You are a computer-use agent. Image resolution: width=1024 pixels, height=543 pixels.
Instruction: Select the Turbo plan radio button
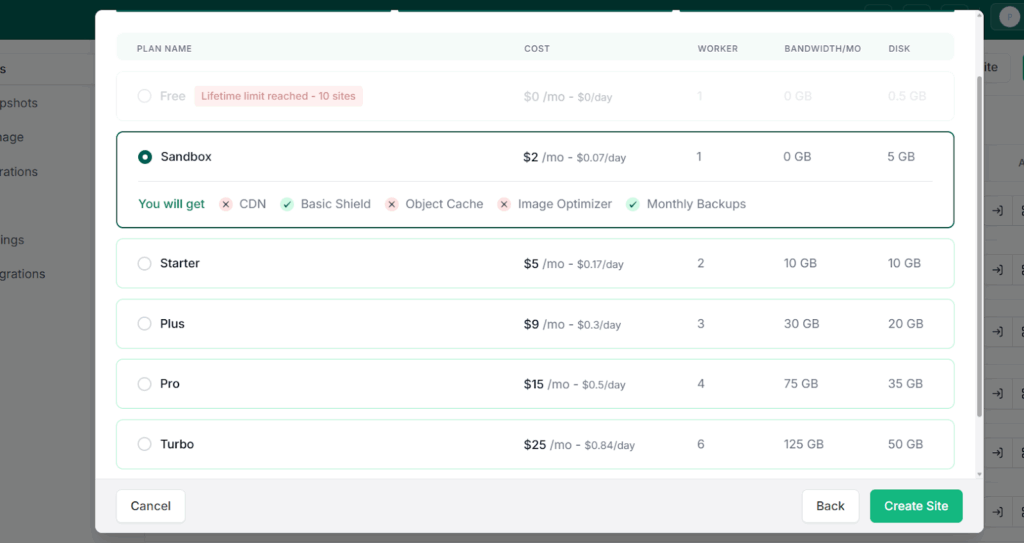pos(144,444)
